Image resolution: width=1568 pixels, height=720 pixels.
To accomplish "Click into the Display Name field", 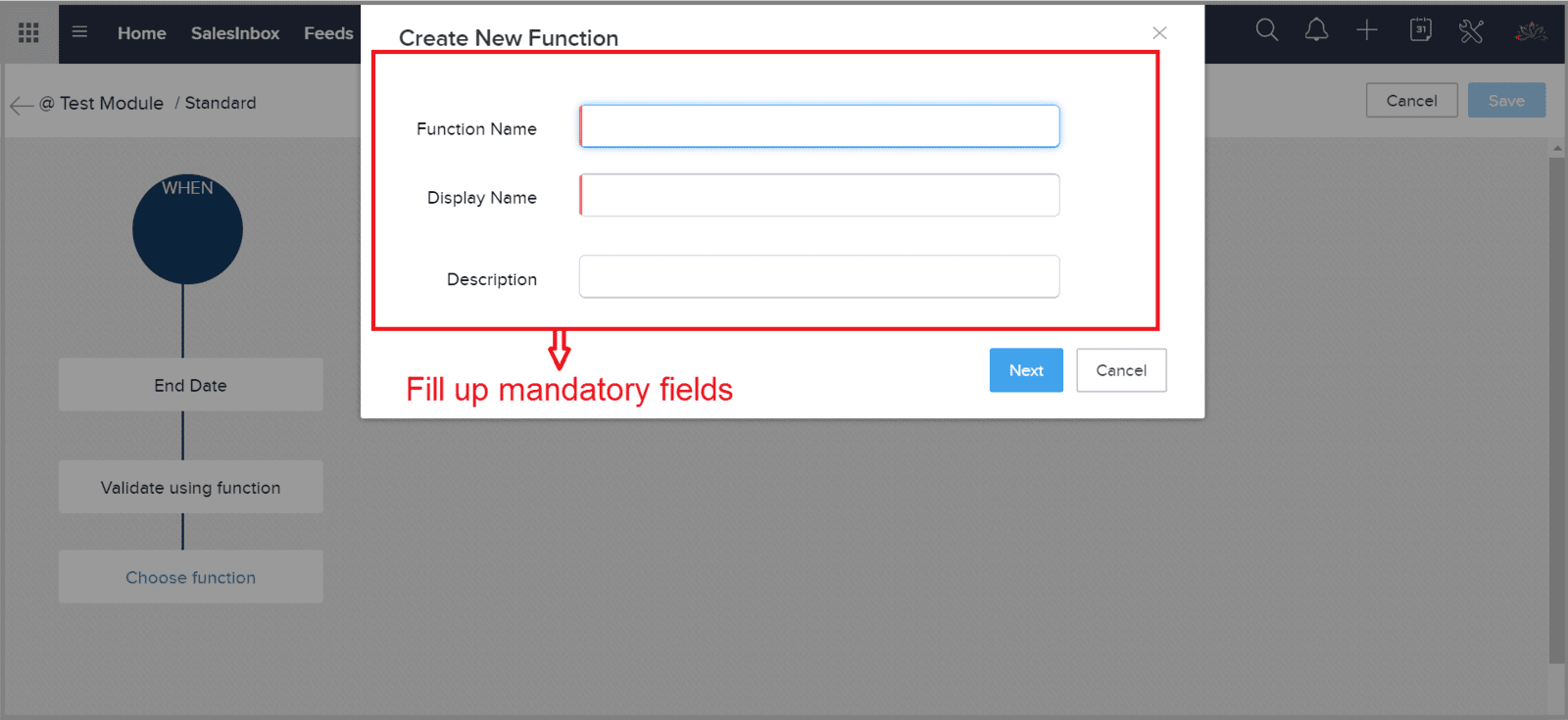I will point(819,195).
